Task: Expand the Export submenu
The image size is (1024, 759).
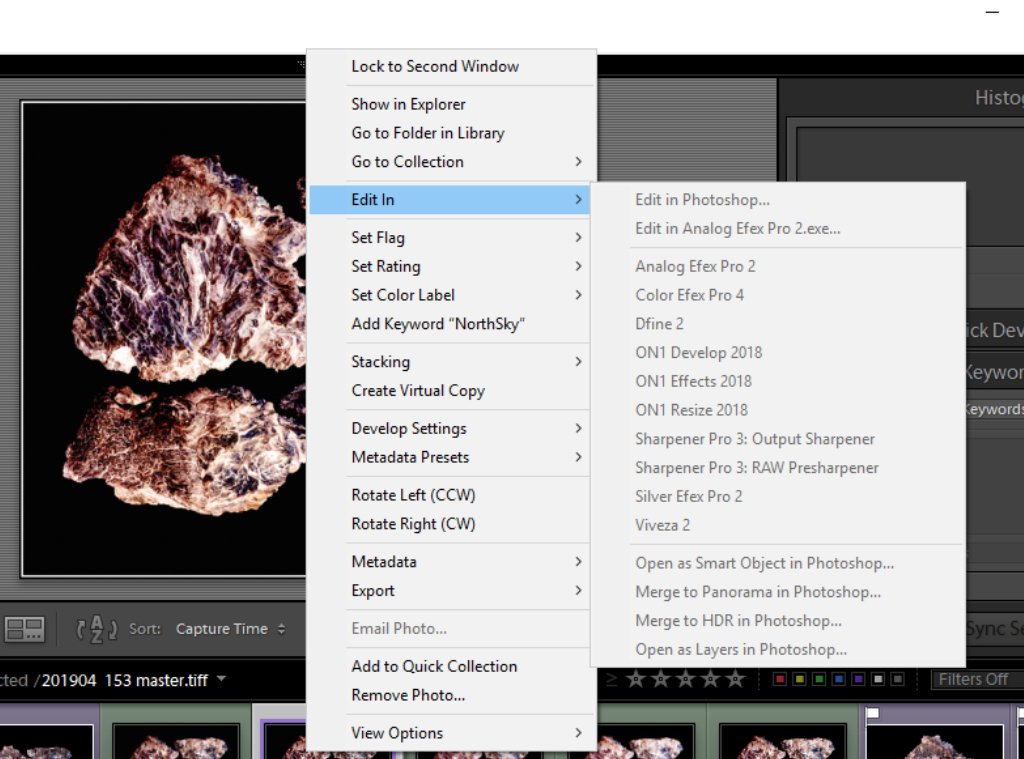Action: (451, 590)
